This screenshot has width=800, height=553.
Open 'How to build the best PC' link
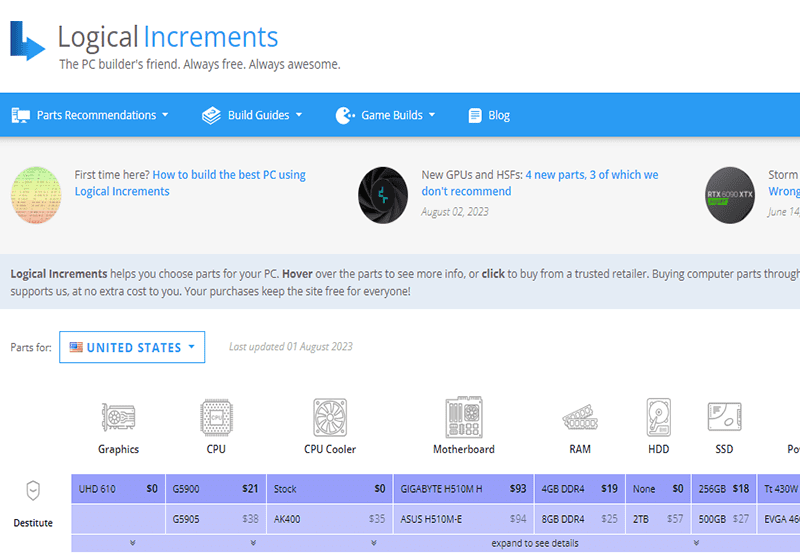[190, 183]
